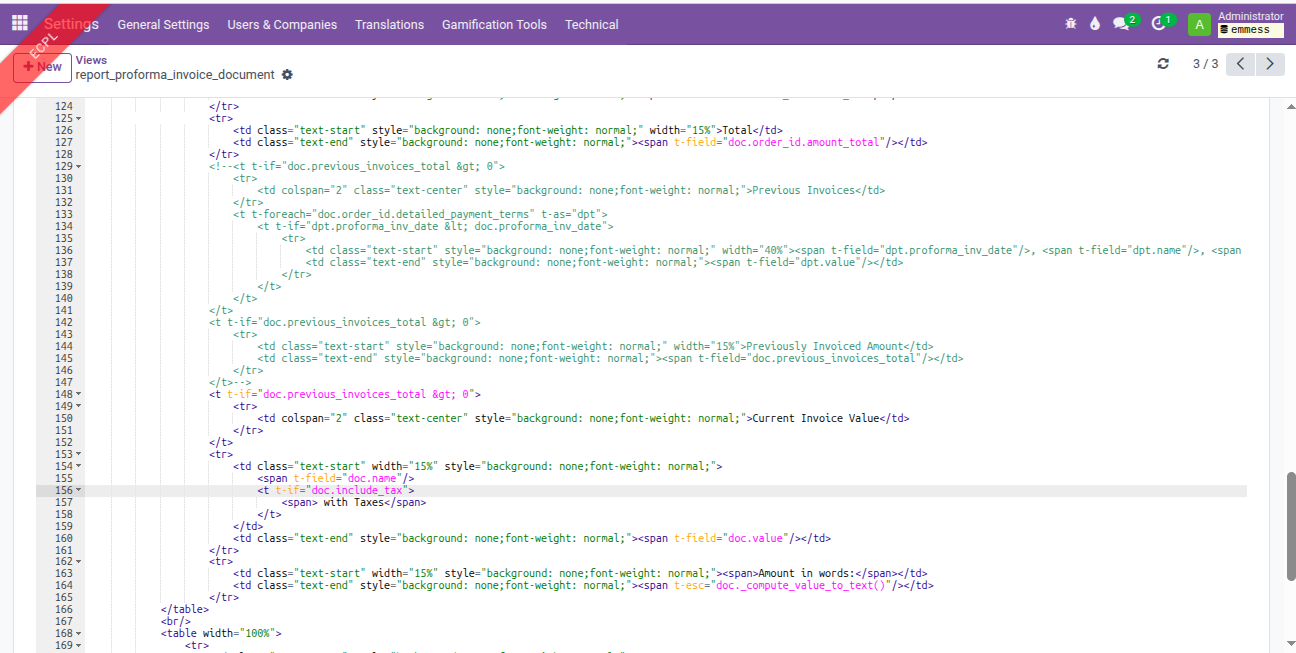Screen dimensions: 1296x653
Task: Go to the next record with the right arrow
Action: coord(1270,64)
